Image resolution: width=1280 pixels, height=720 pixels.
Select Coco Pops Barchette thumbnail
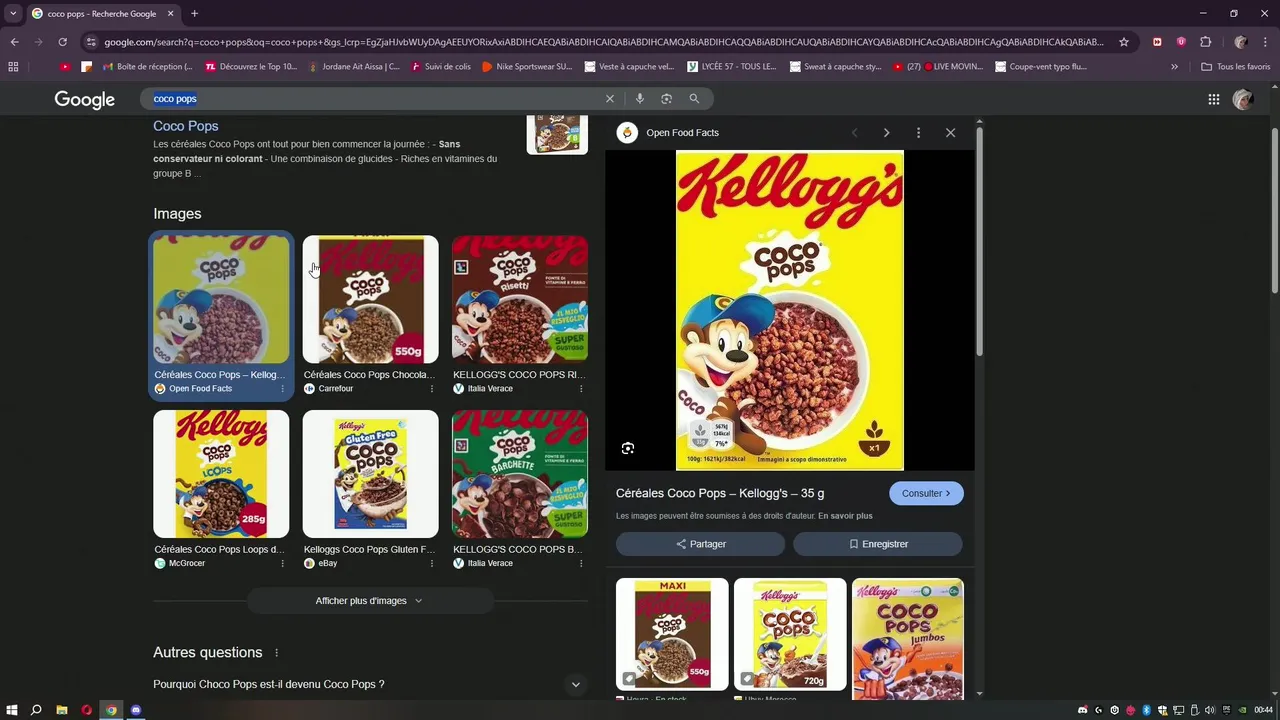pyautogui.click(x=520, y=474)
